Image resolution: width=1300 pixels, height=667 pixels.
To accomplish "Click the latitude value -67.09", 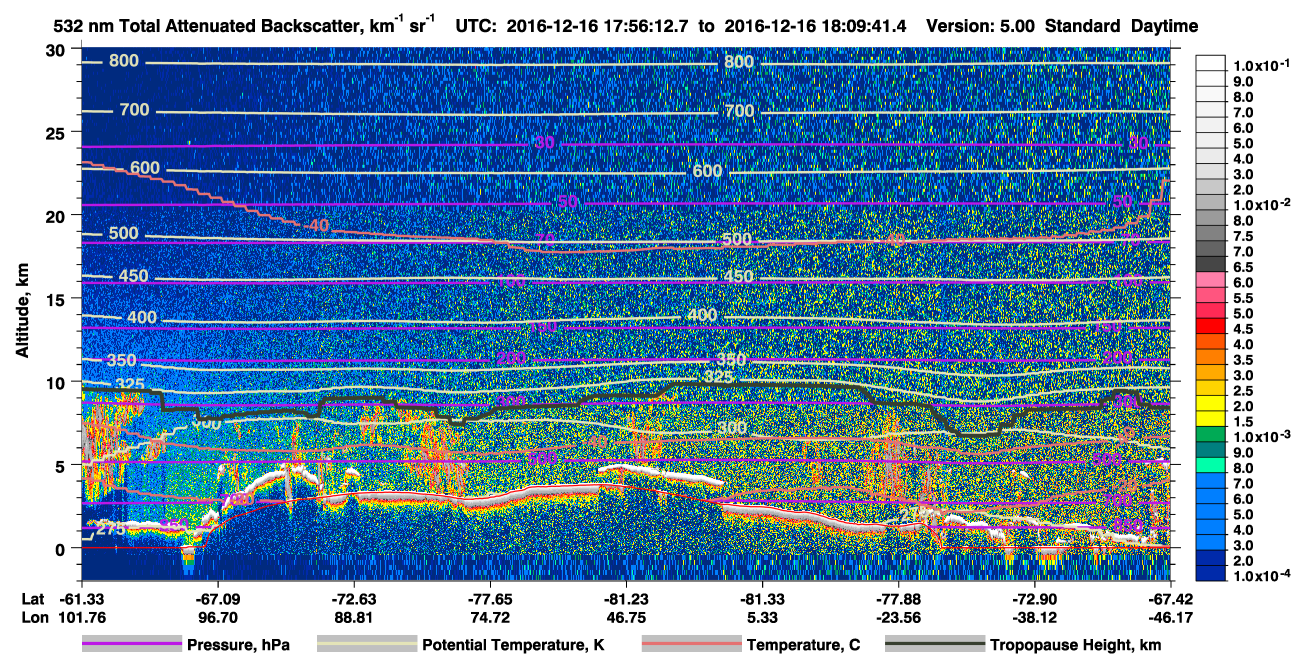I will 217,600.
